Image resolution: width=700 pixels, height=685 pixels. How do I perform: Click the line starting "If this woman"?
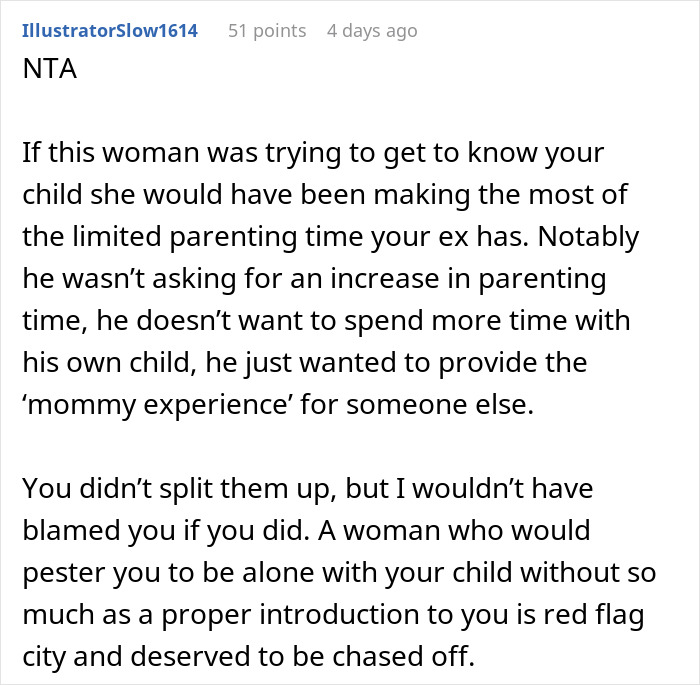click(313, 153)
